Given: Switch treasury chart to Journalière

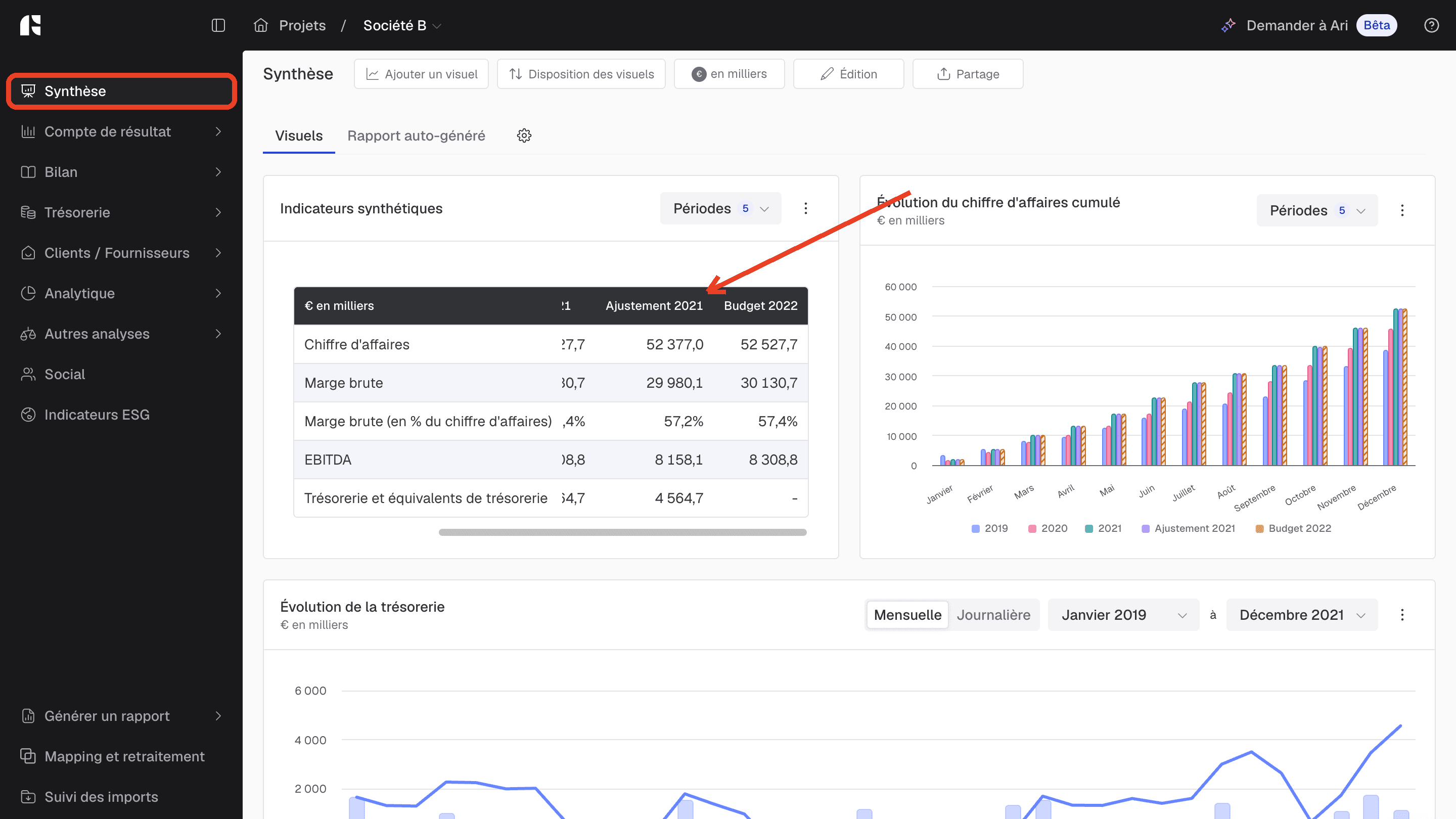Looking at the screenshot, I should (x=993, y=615).
